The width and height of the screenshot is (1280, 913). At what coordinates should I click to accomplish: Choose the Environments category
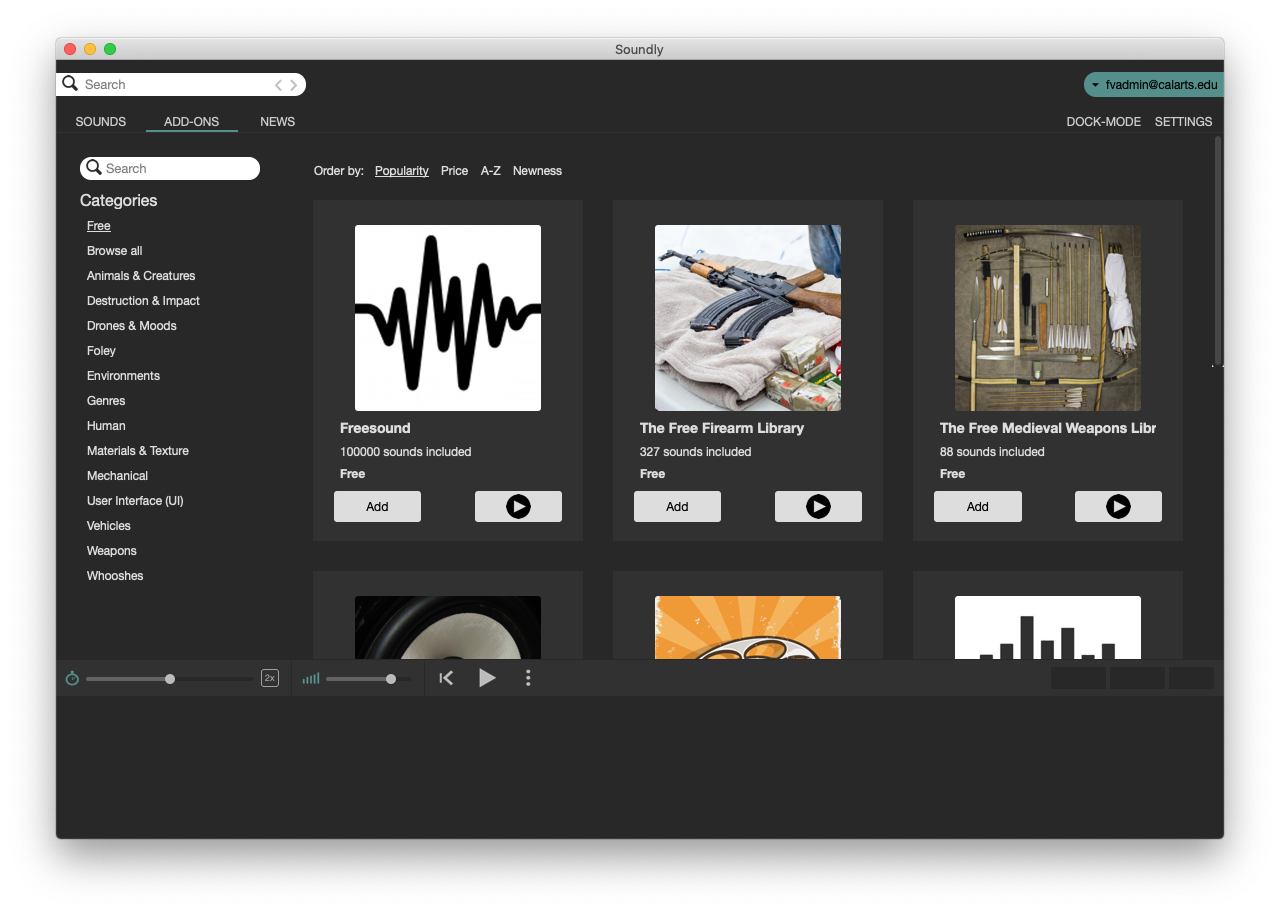[123, 376]
